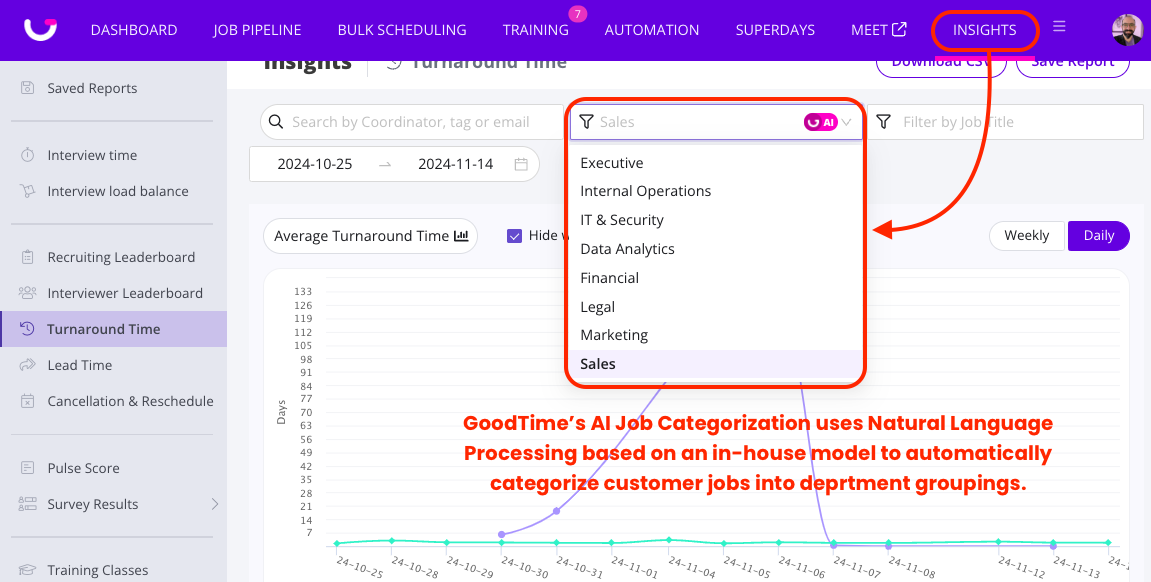This screenshot has width=1151, height=582.
Task: Open Interview load balance report
Action: click(118, 191)
